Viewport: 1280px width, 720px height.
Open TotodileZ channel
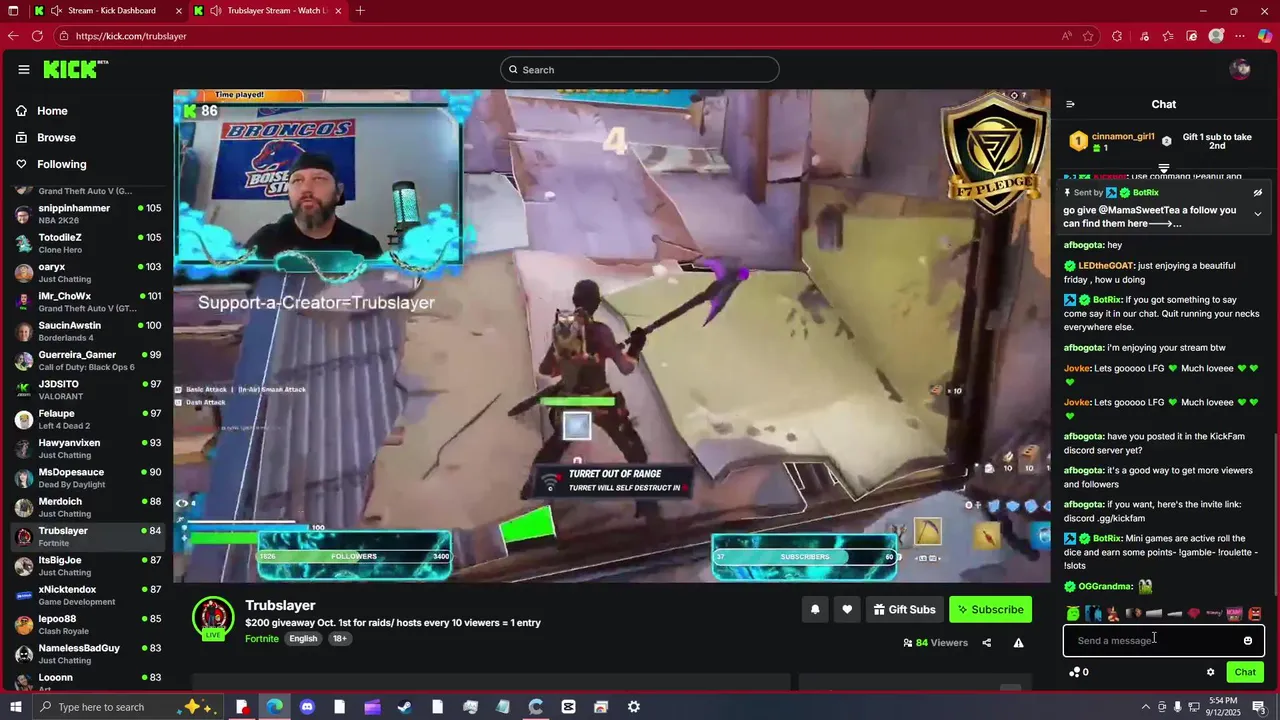click(x=88, y=243)
